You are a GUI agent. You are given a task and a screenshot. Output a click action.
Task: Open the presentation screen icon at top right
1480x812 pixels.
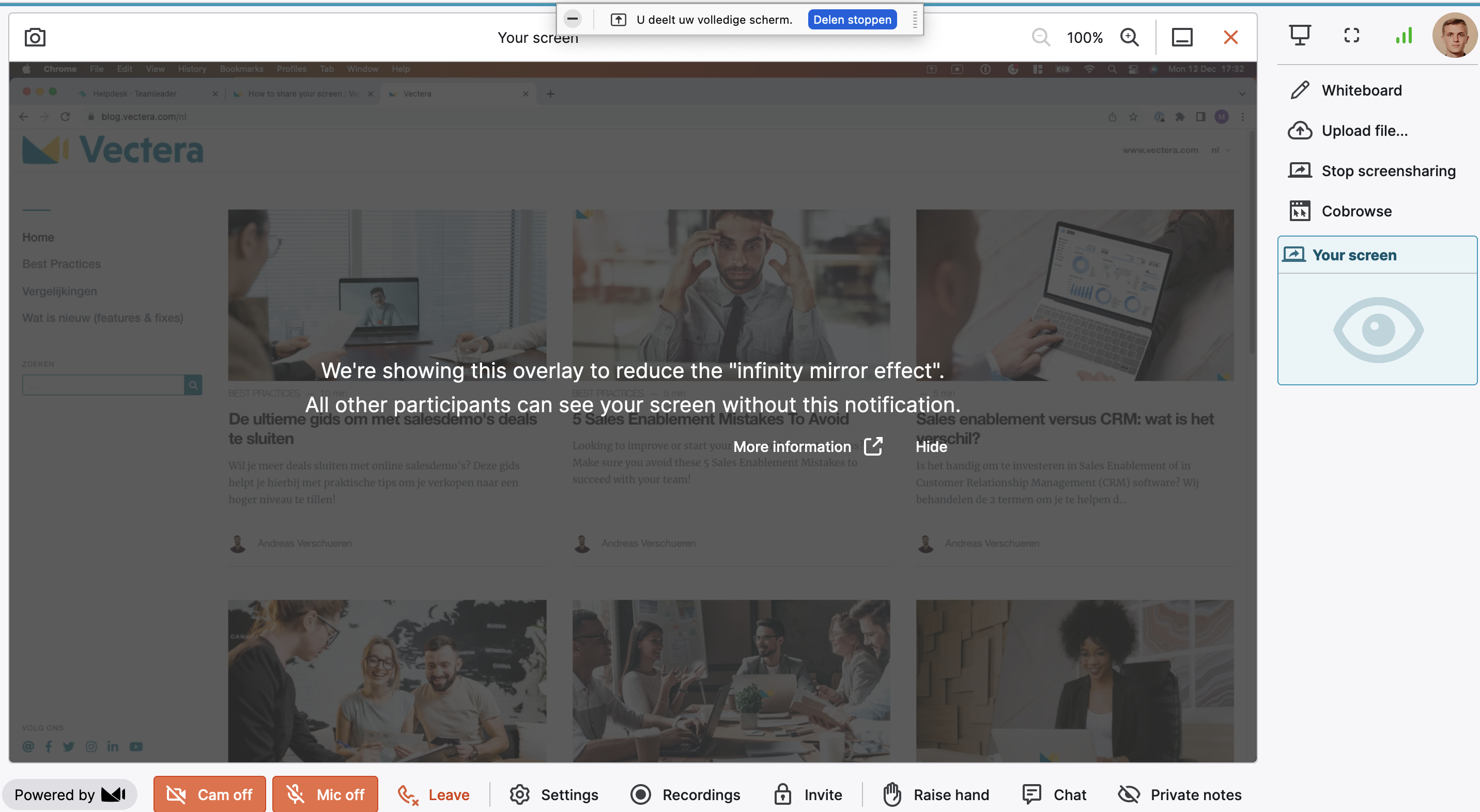[x=1300, y=36]
